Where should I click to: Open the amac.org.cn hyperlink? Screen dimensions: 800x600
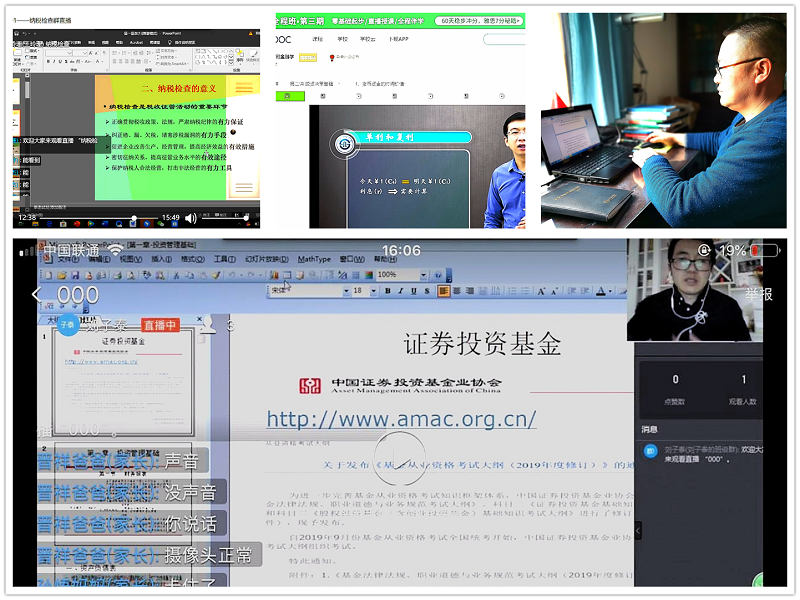click(401, 419)
